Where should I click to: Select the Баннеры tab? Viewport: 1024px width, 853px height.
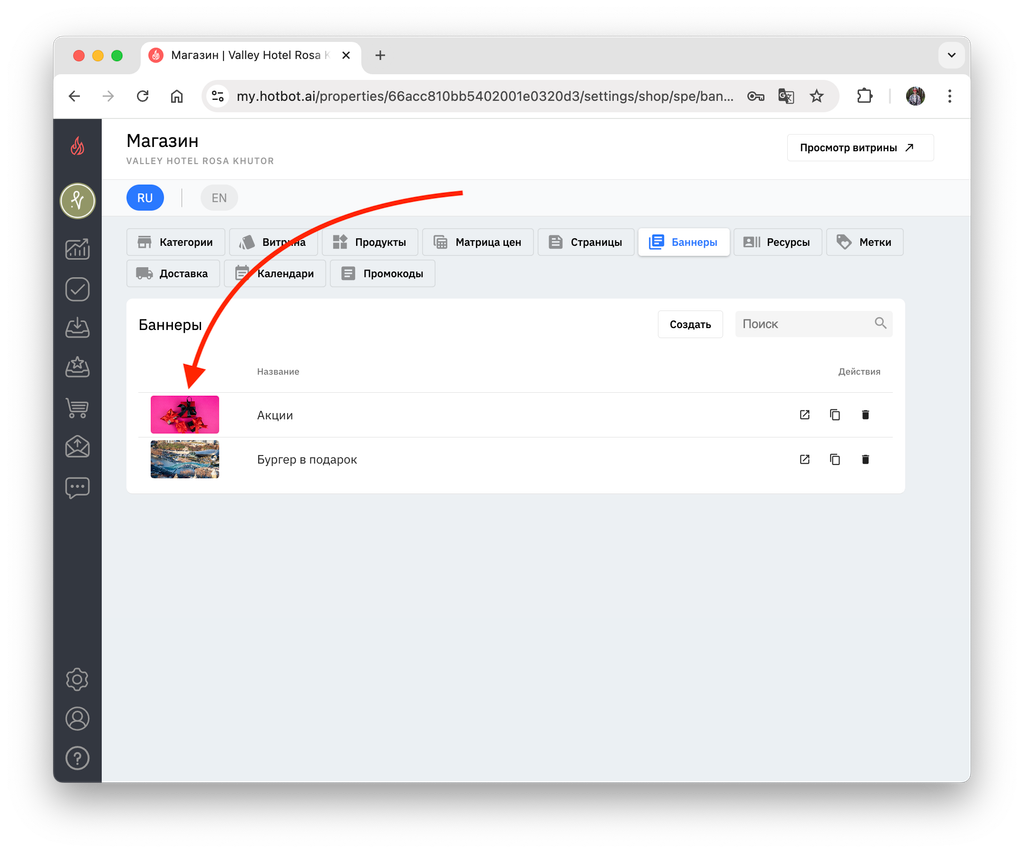click(684, 242)
